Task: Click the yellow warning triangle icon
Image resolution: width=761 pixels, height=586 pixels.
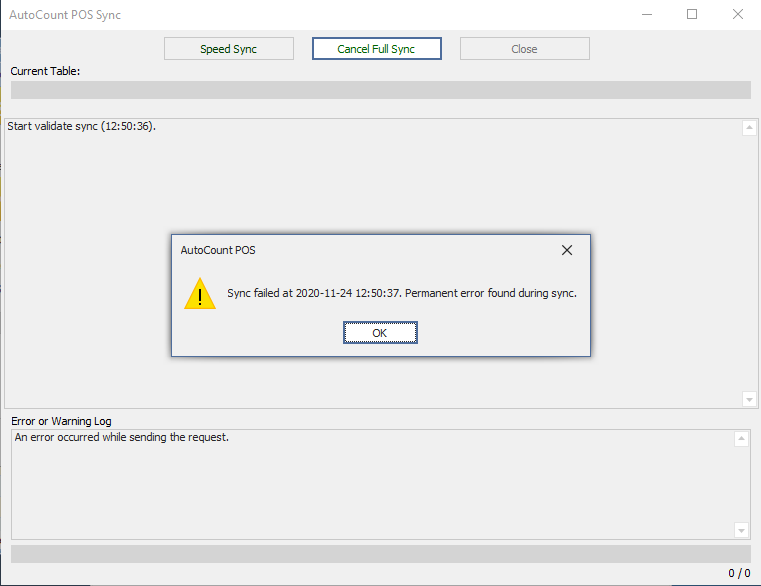Action: (x=201, y=294)
